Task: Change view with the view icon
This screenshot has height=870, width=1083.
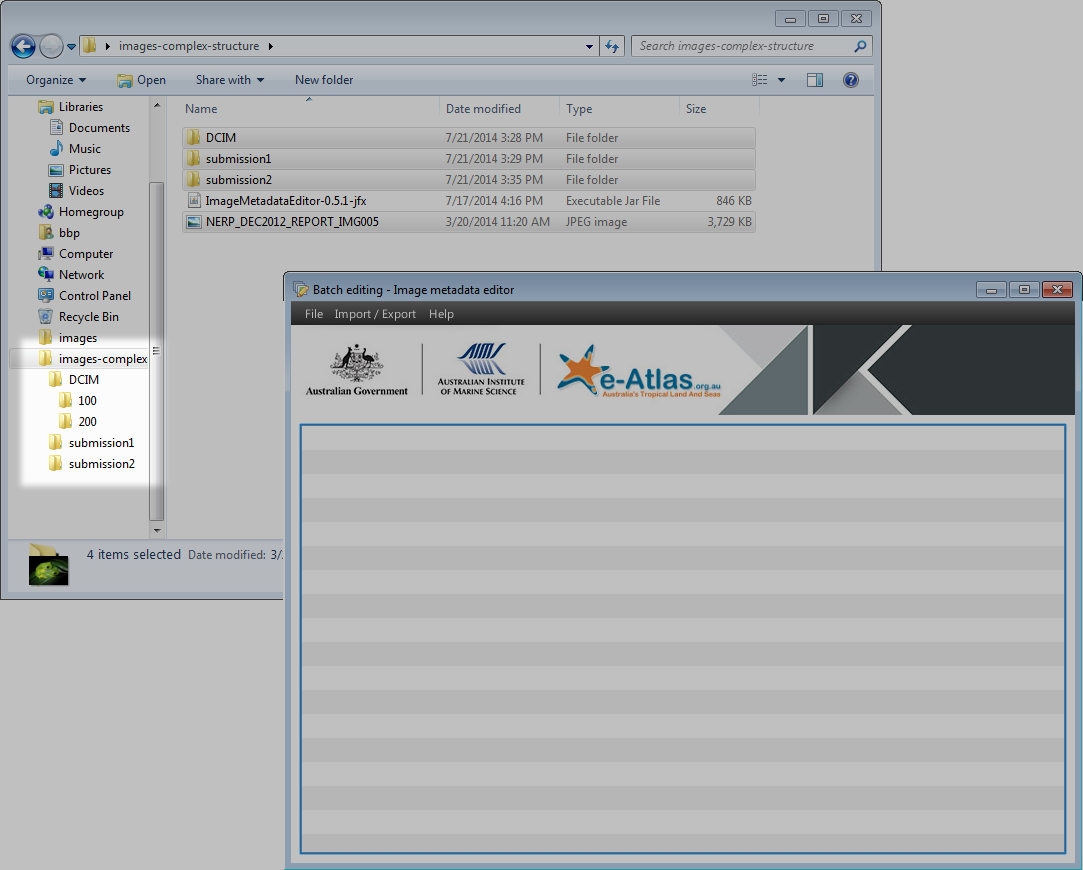Action: pos(759,80)
